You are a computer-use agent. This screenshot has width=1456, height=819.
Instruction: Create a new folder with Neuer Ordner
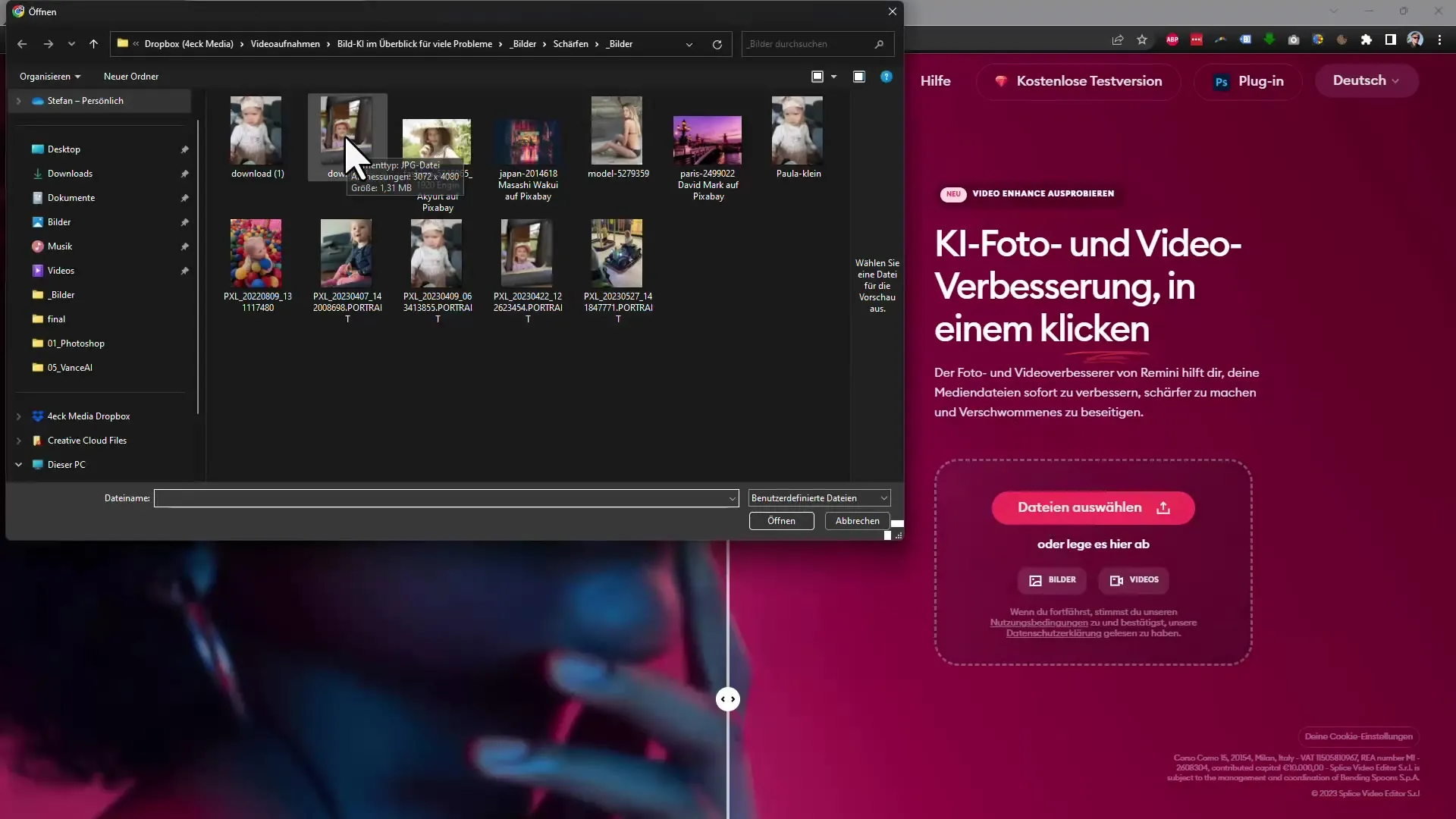(x=131, y=77)
